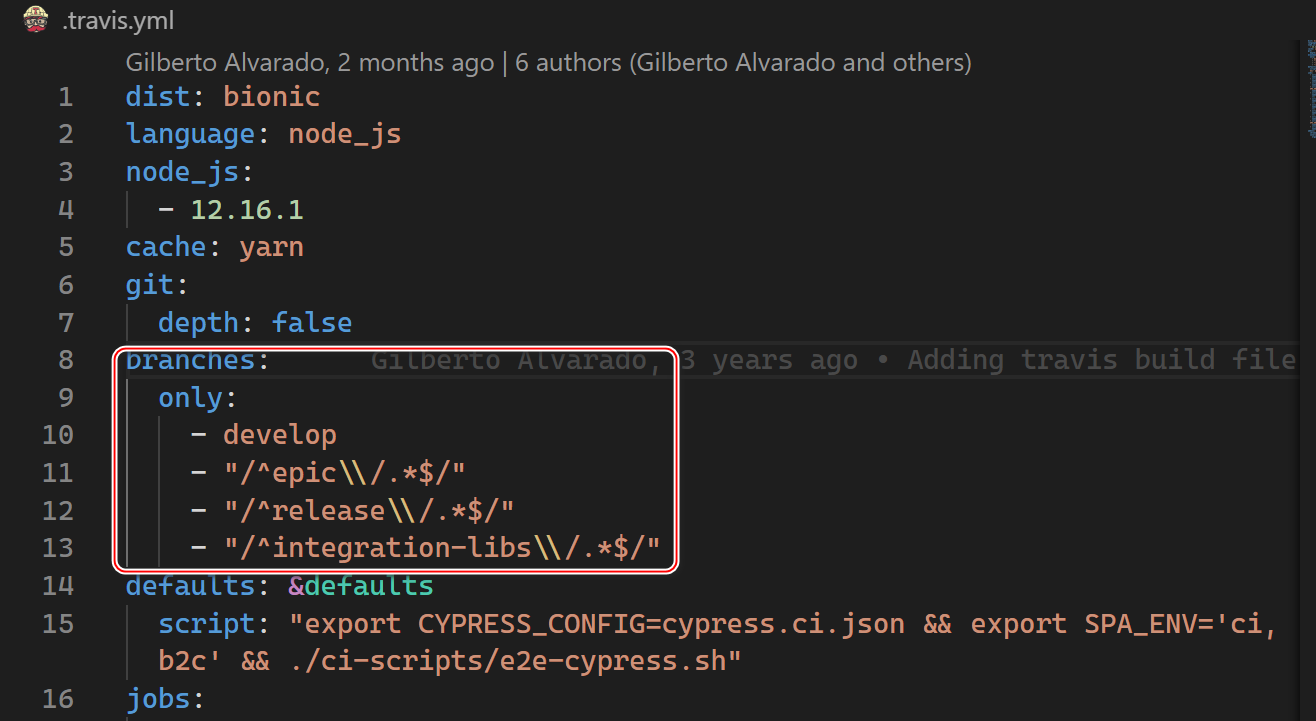The width and height of the screenshot is (1316, 721).
Task: Click the release regex string on line 12
Action: tap(369, 511)
